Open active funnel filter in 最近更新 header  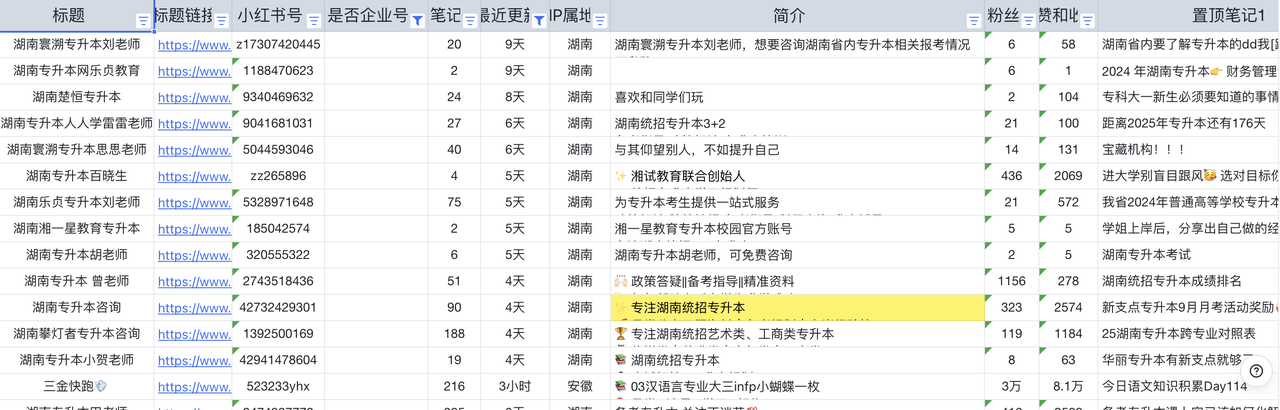tap(539, 20)
